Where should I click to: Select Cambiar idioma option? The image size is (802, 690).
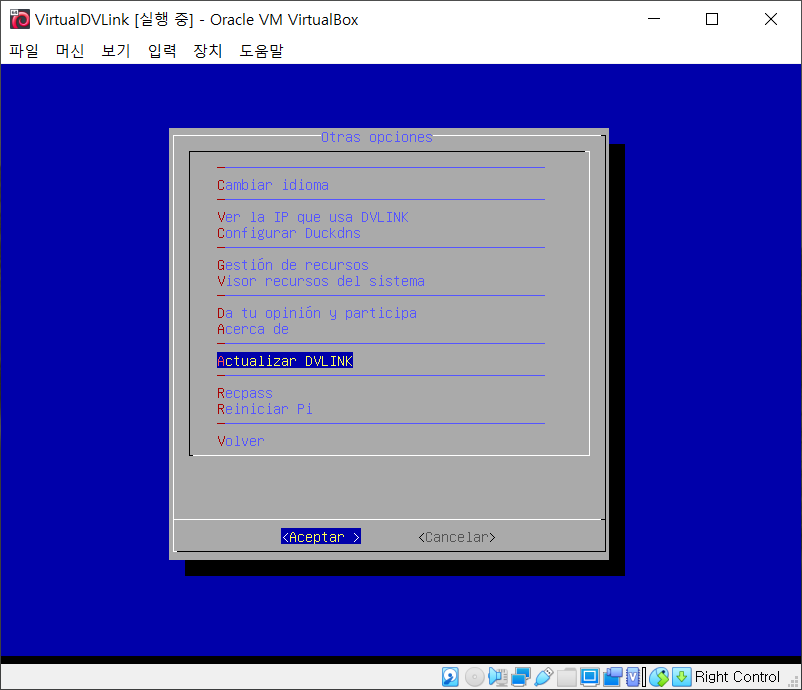pyautogui.click(x=273, y=185)
